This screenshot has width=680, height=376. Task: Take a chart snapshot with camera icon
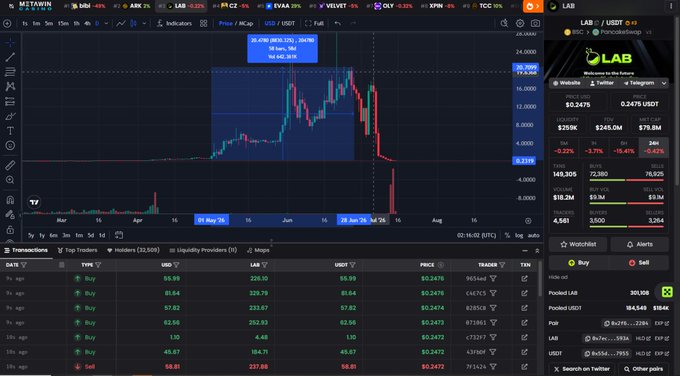[536, 23]
